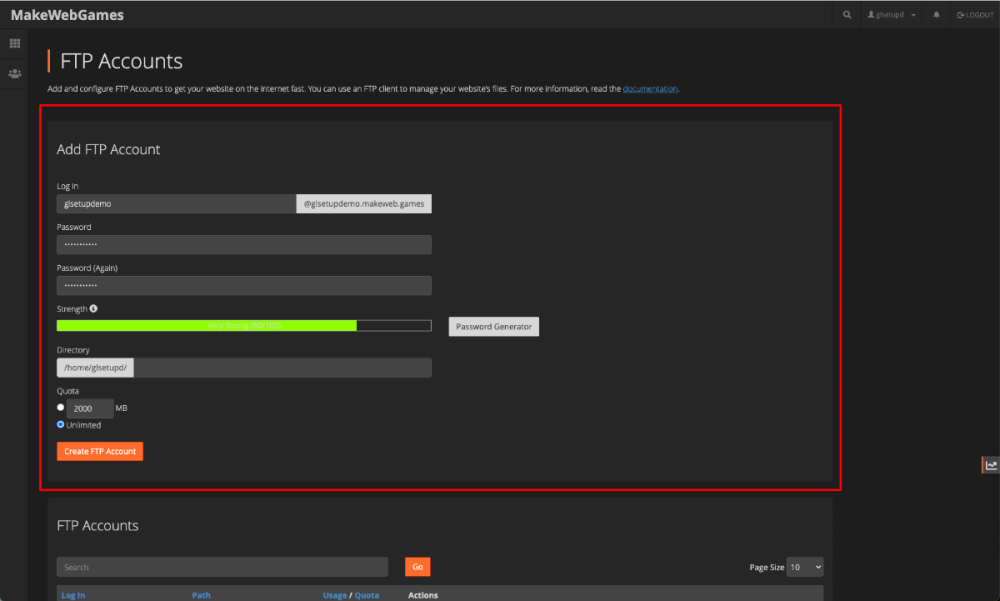Open the statistics chart icon on right edge
The image size is (1000, 601).
990,465
